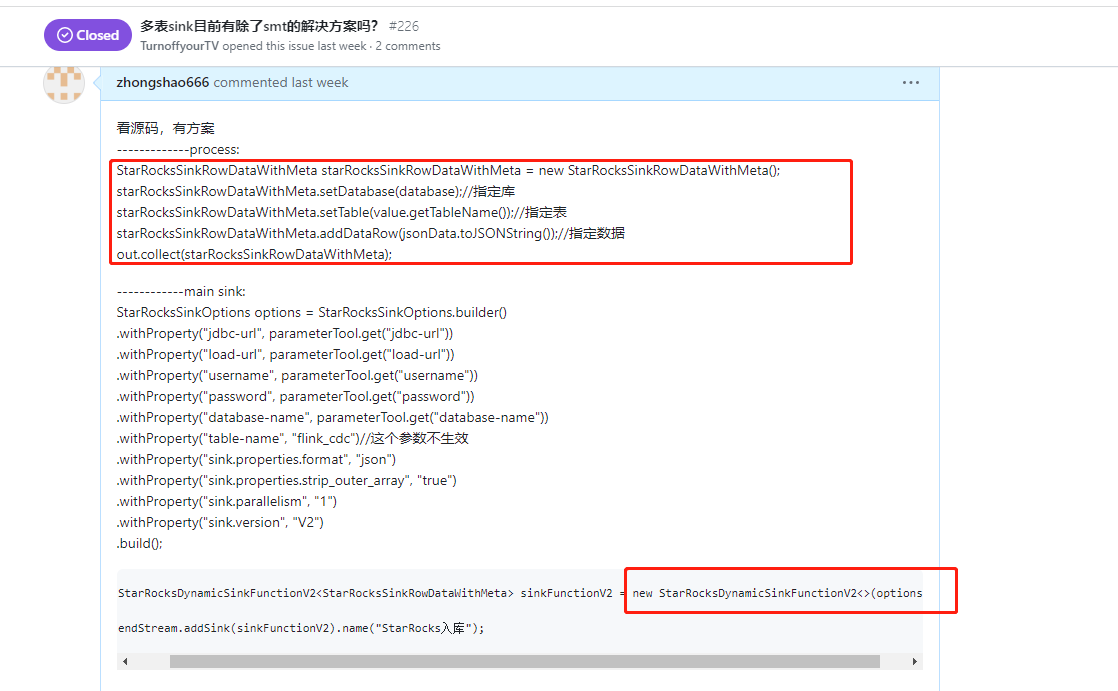Click the "------------main sink:" line

point(181,292)
